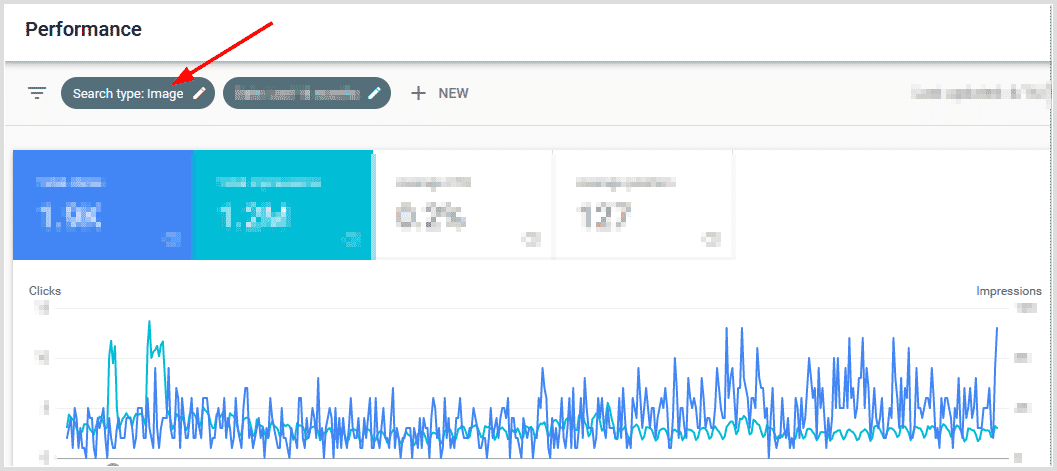Click the gray marker on chart's bottom axis
1057x471 pixels.
[113, 466]
